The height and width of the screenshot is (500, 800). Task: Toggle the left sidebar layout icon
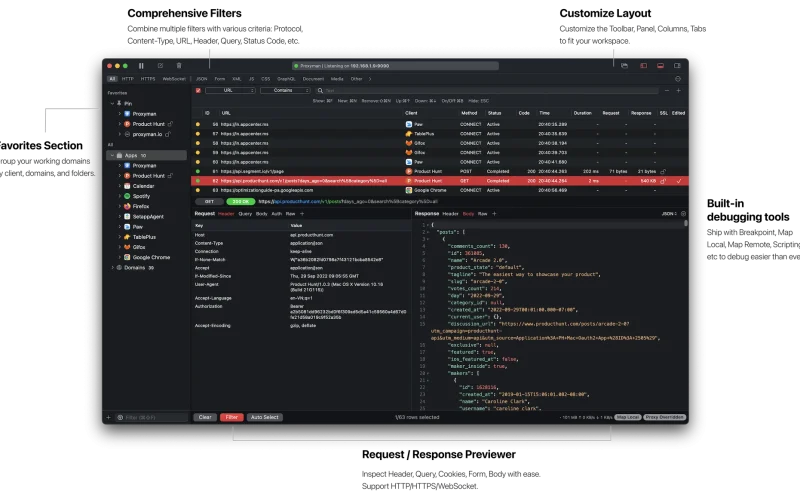point(643,66)
